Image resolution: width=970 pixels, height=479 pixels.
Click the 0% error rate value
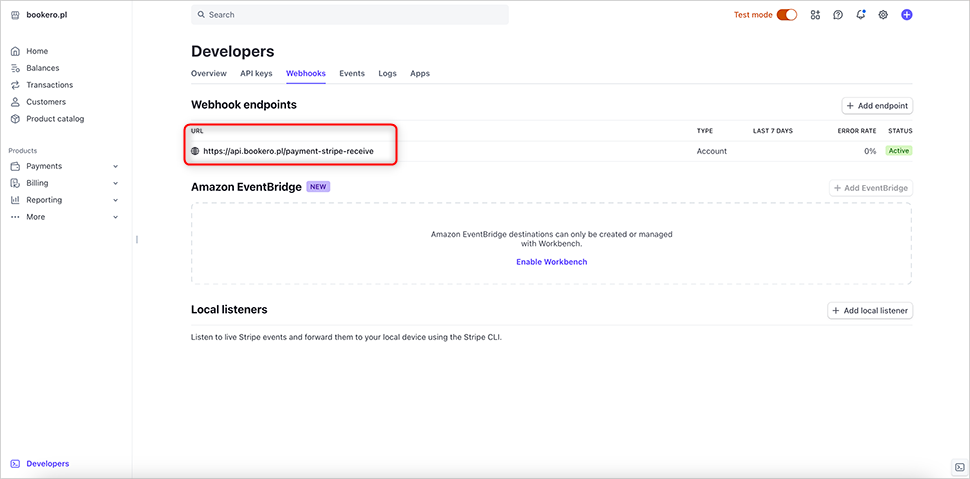click(x=870, y=151)
